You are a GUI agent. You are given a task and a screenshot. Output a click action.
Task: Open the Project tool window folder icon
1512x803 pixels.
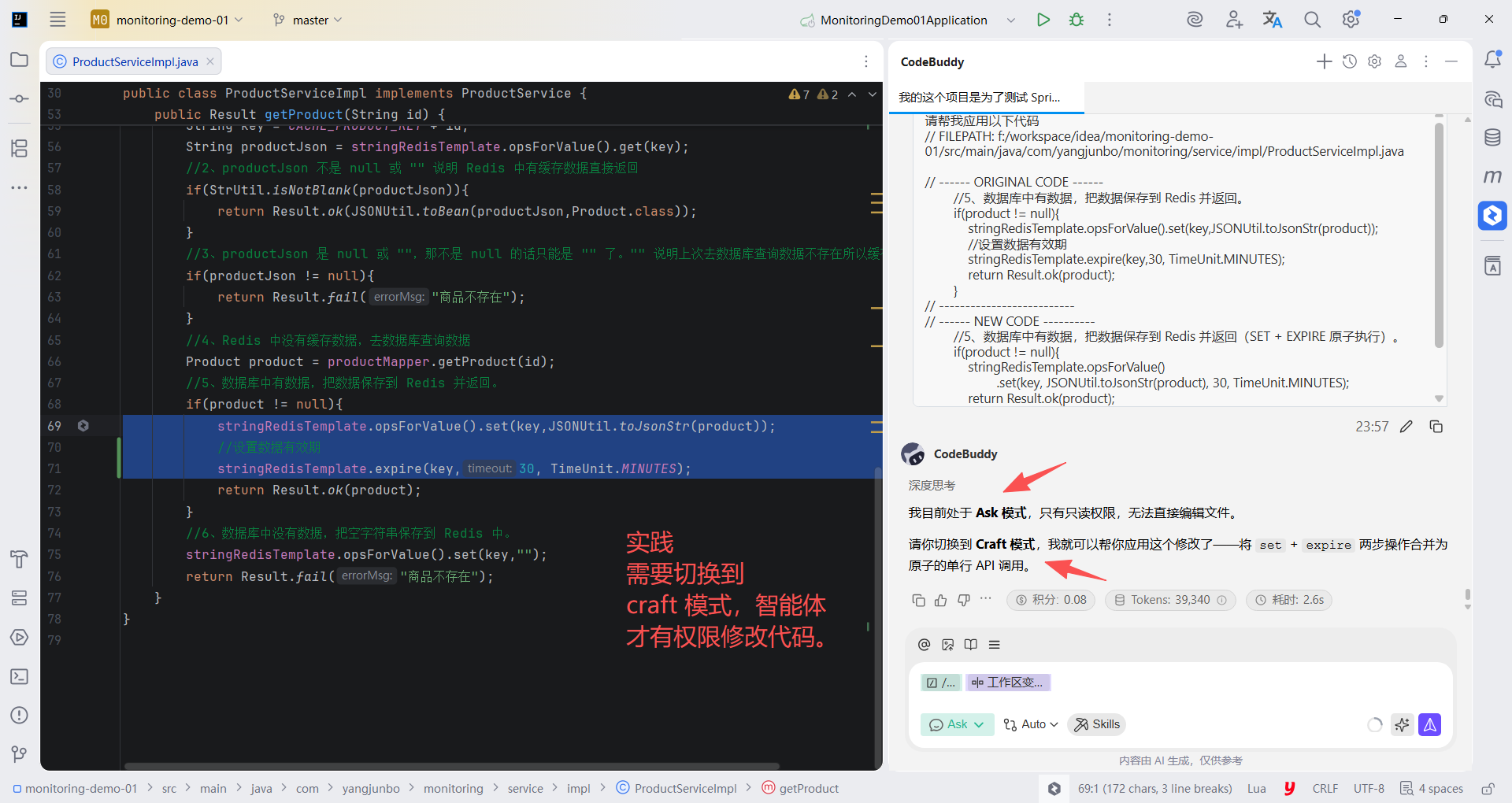tap(19, 60)
